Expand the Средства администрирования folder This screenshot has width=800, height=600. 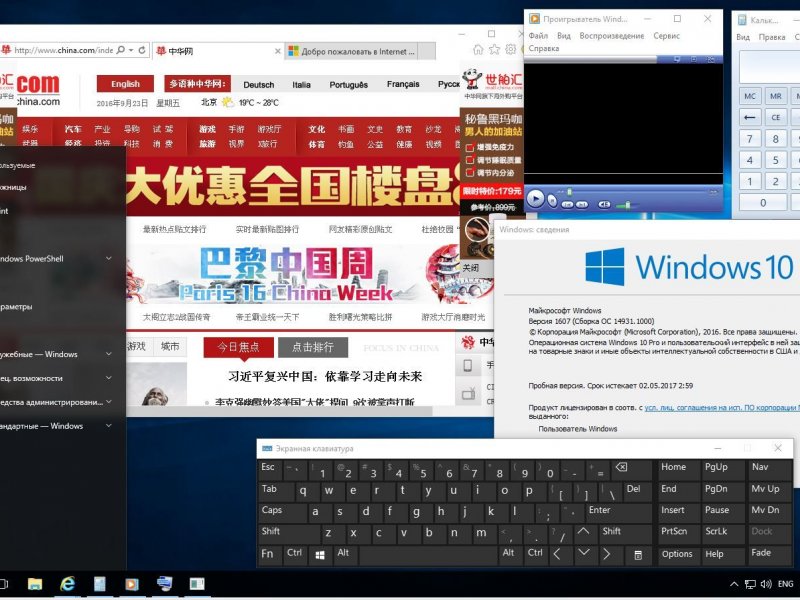click(109, 402)
